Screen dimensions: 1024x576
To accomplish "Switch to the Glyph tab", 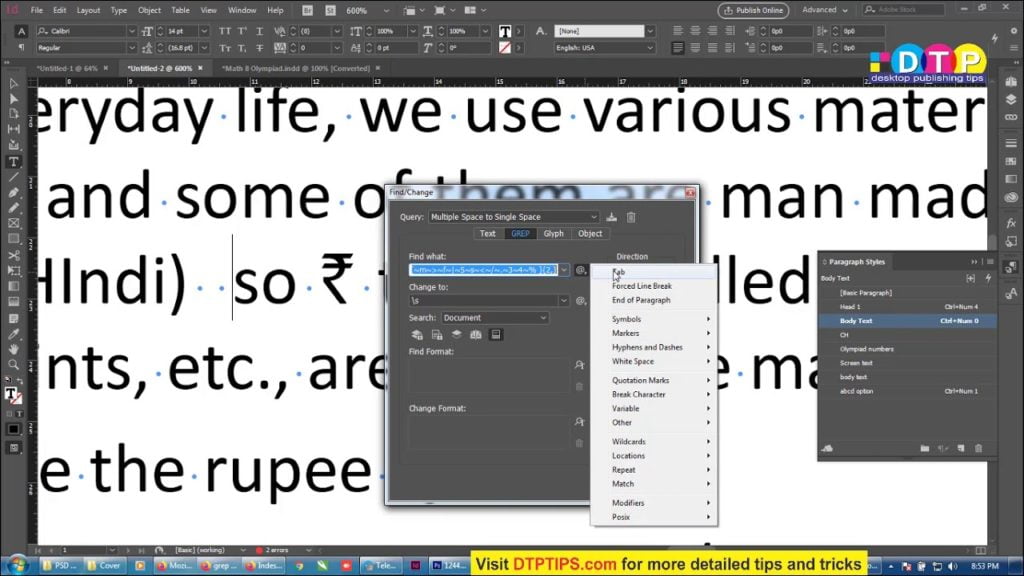I will click(x=553, y=234).
